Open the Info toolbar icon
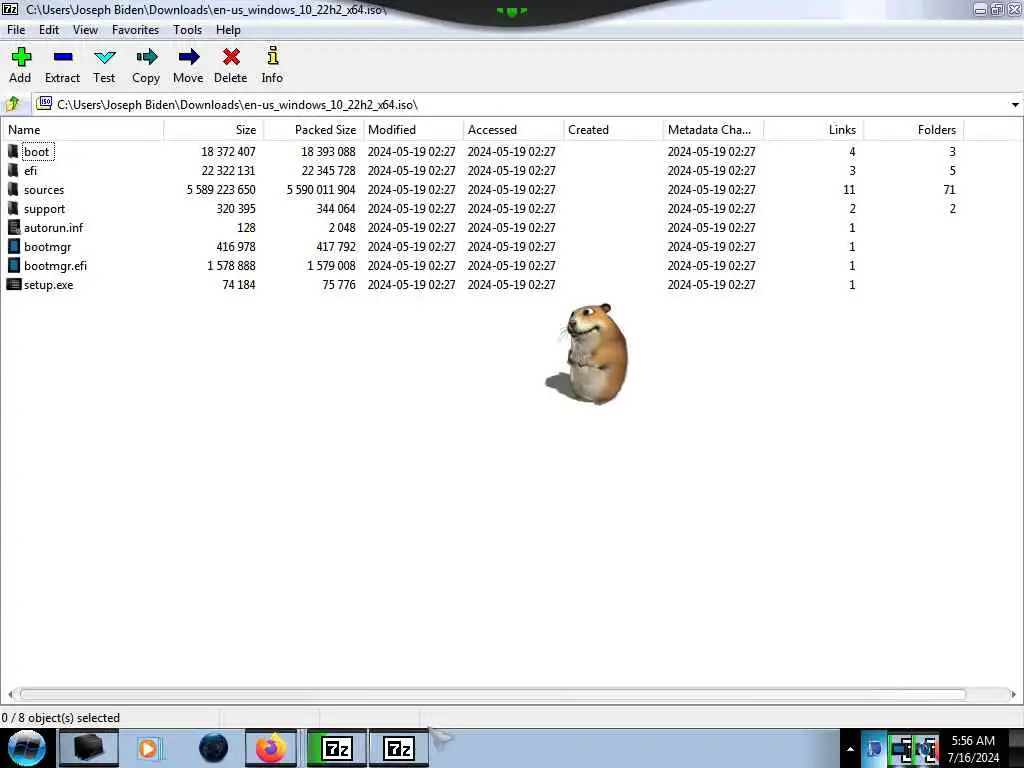1024x768 pixels. click(272, 56)
